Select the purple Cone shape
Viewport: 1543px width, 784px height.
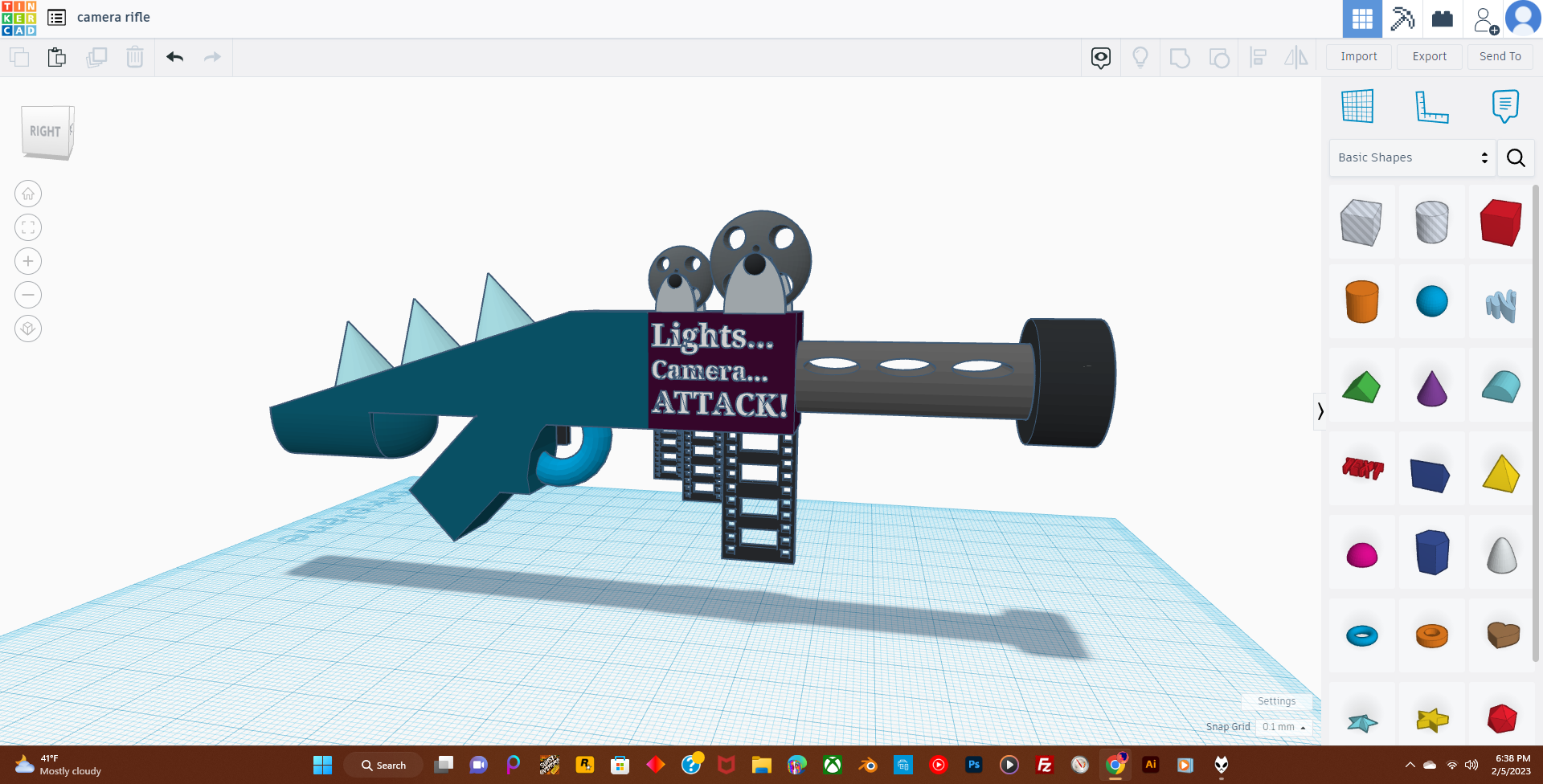[x=1431, y=387]
